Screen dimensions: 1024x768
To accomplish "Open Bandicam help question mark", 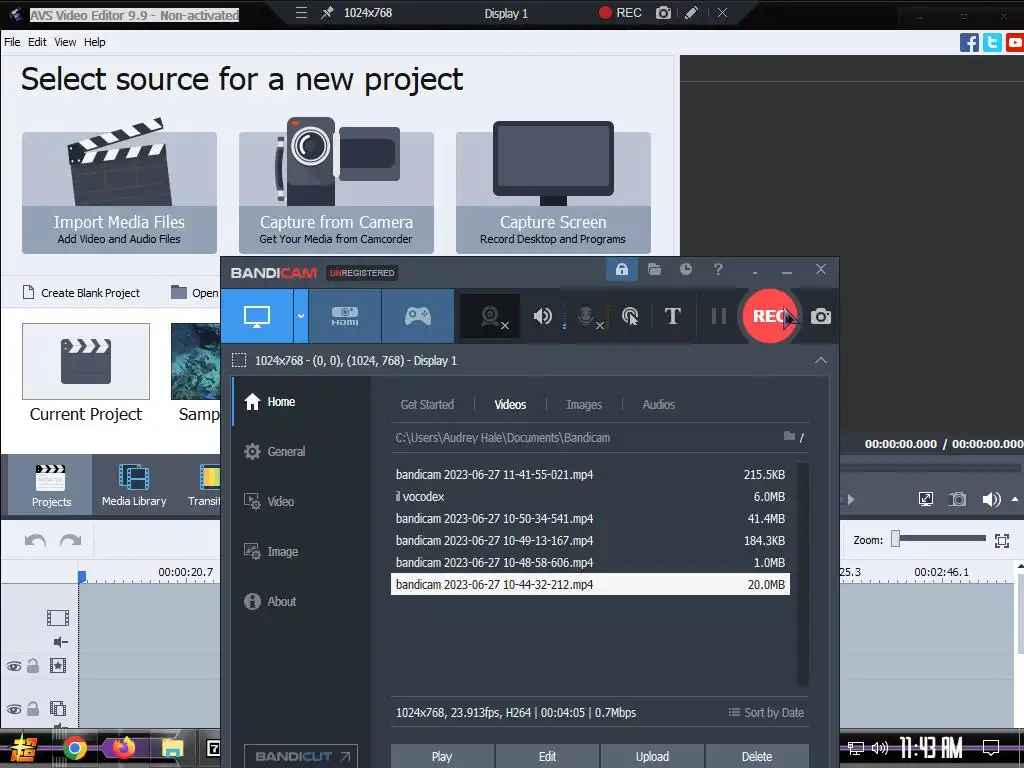I will pos(718,269).
